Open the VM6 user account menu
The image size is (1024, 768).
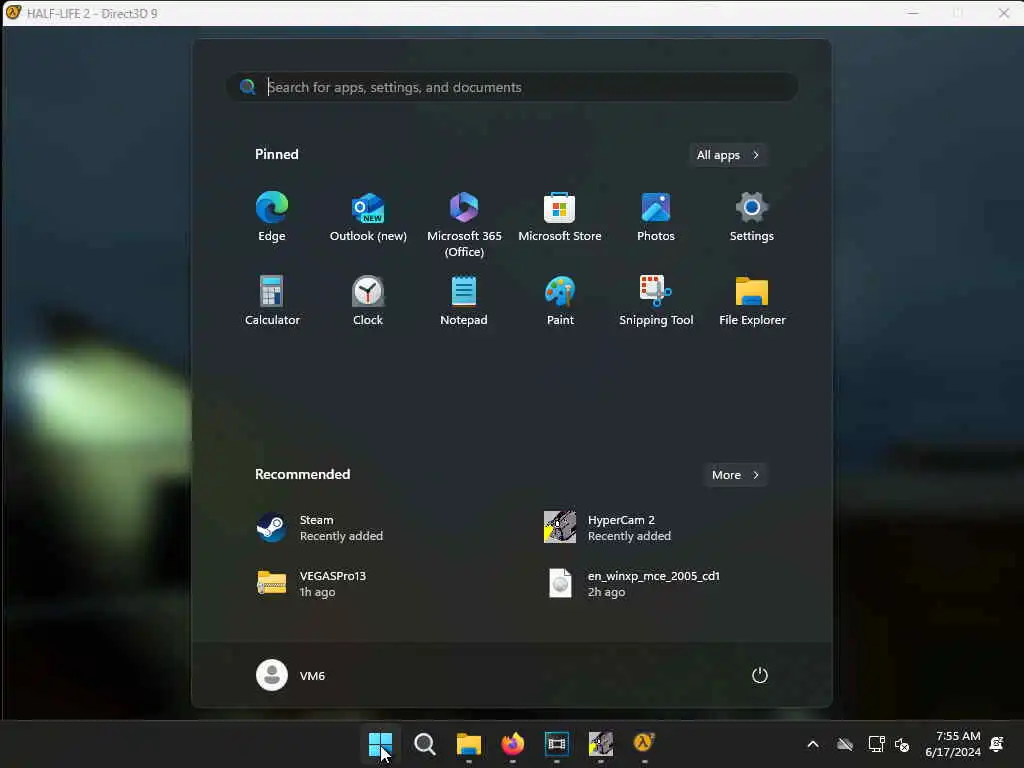point(291,675)
